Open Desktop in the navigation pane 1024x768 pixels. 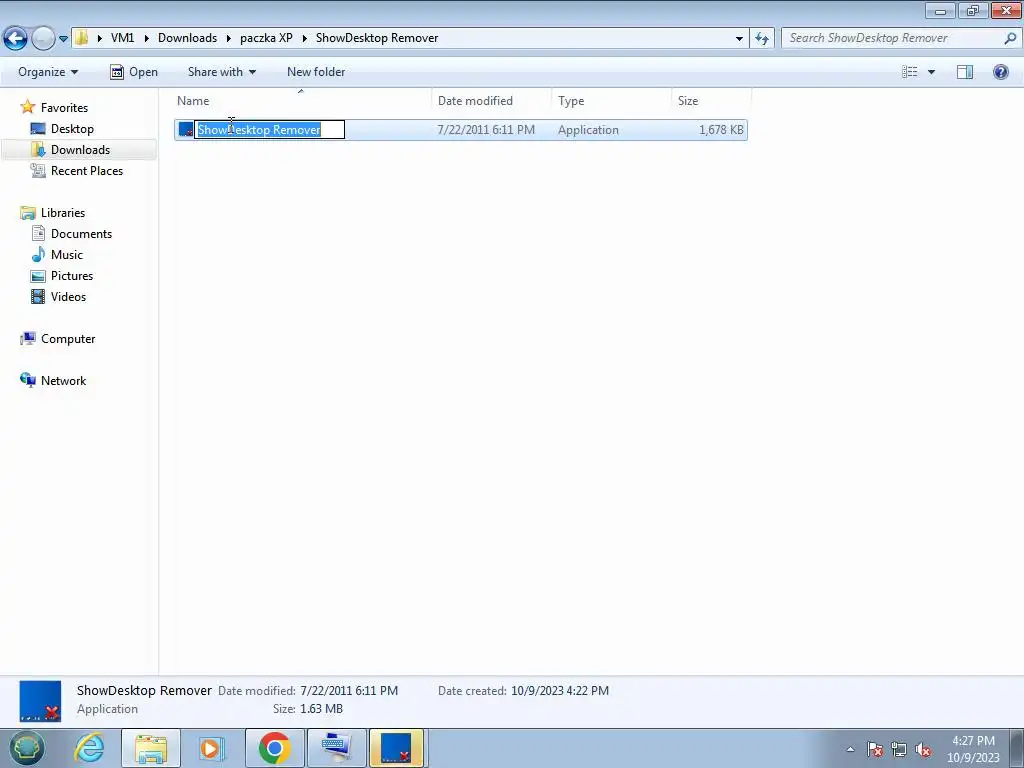pos(72,129)
